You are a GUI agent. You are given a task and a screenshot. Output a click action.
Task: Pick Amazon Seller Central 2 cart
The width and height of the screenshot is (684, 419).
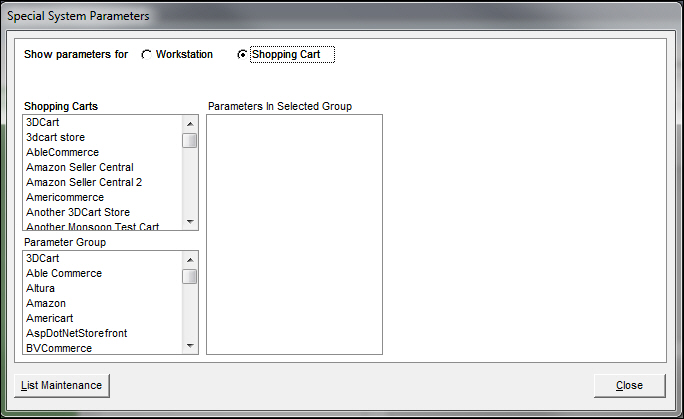[103, 182]
